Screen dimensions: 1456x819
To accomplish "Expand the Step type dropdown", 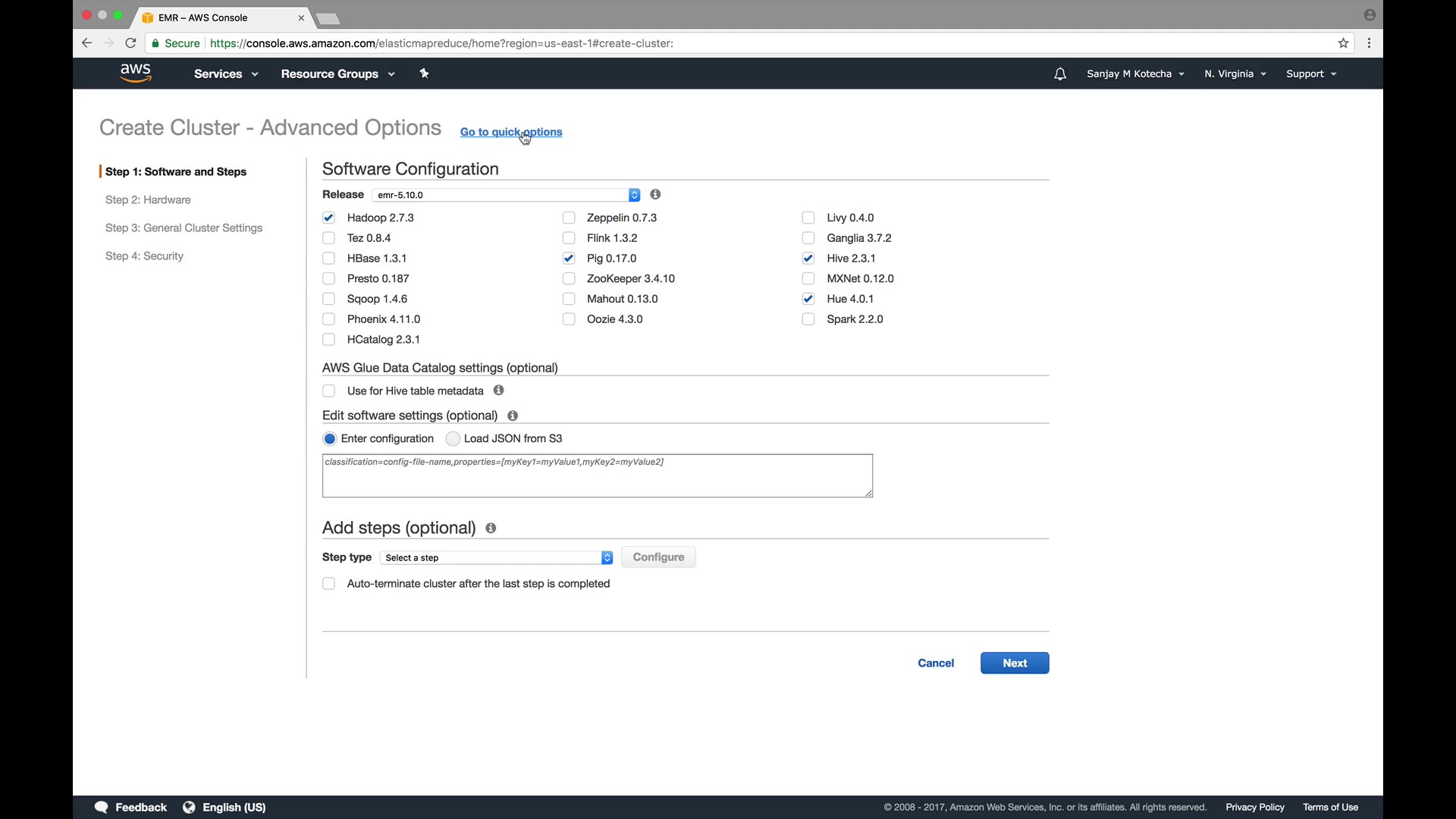I will coord(496,557).
